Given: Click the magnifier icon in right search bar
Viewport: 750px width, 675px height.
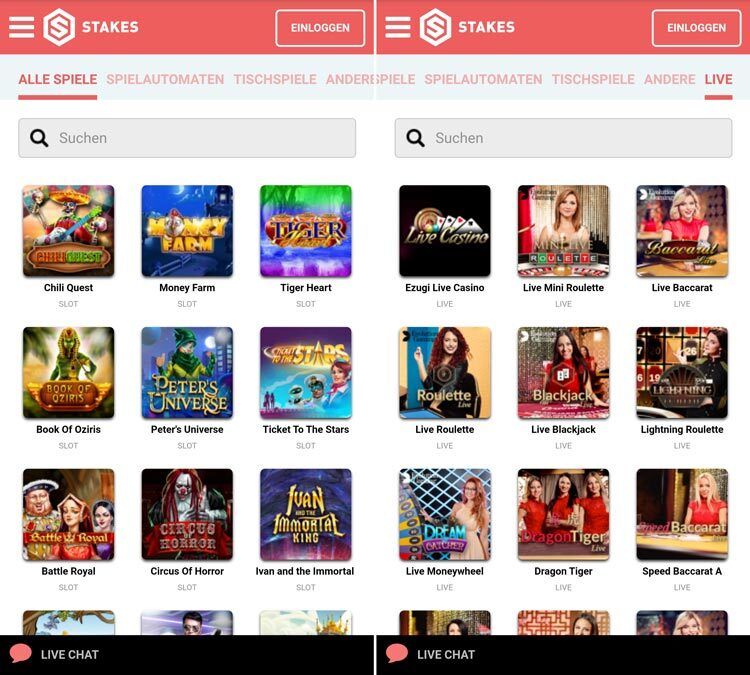Looking at the screenshot, I should click(x=416, y=138).
